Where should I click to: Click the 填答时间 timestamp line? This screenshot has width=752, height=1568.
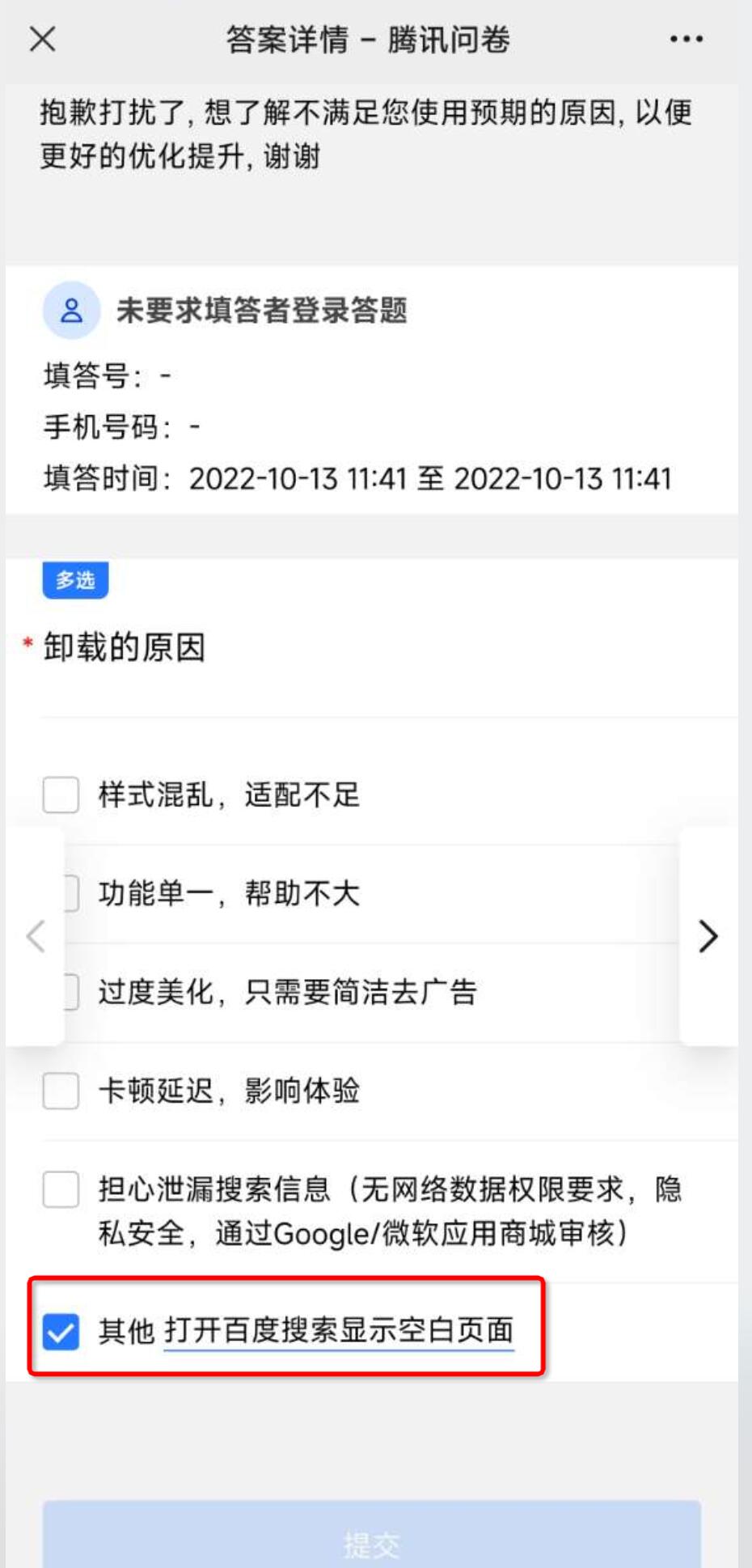(357, 478)
